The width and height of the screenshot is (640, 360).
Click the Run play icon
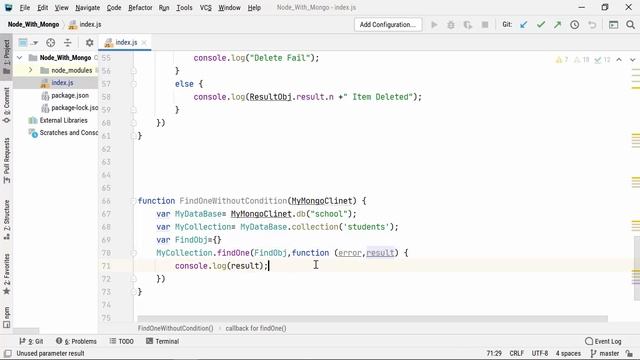[434, 25]
